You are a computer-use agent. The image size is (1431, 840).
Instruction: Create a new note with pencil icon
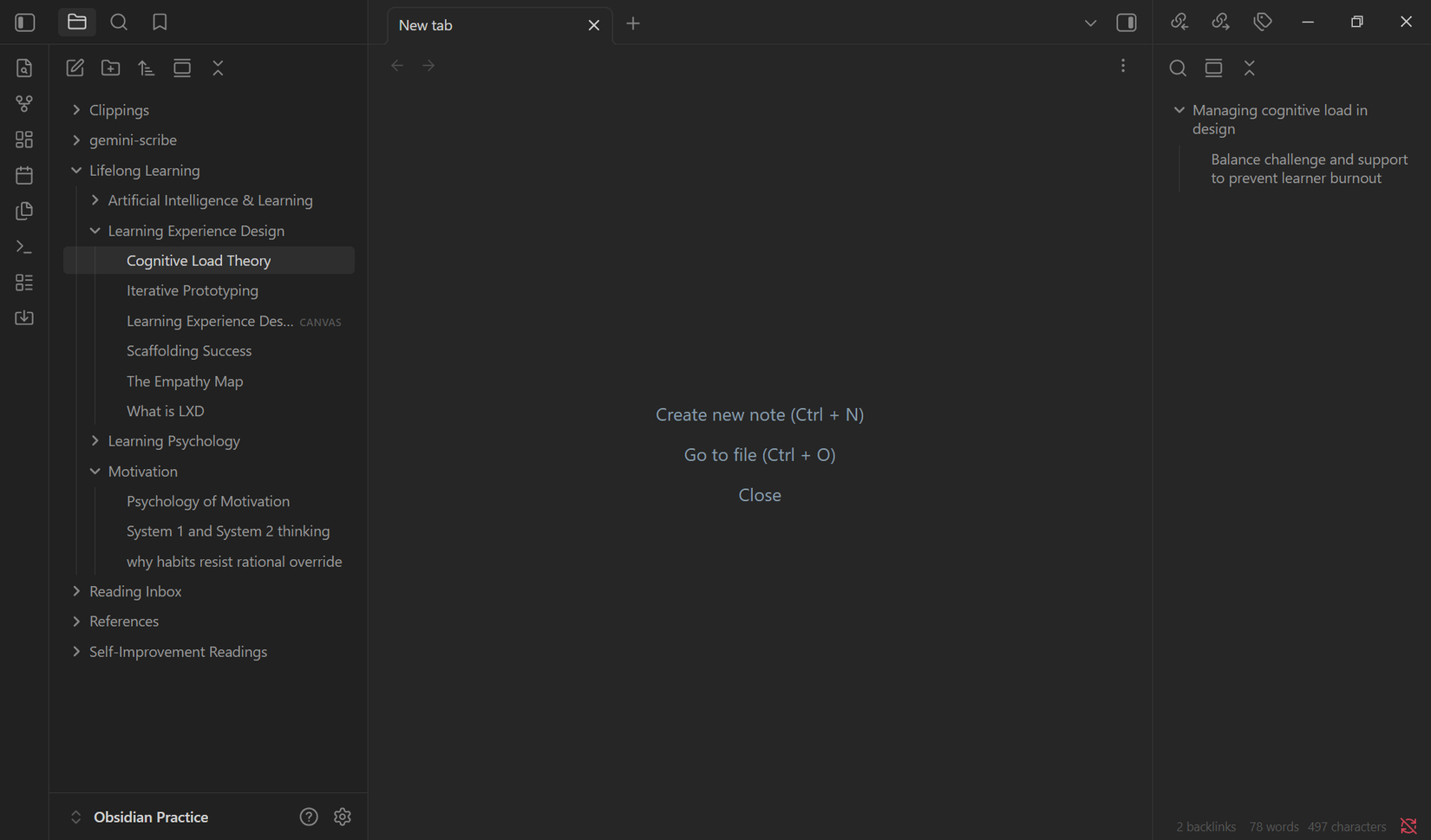click(75, 68)
